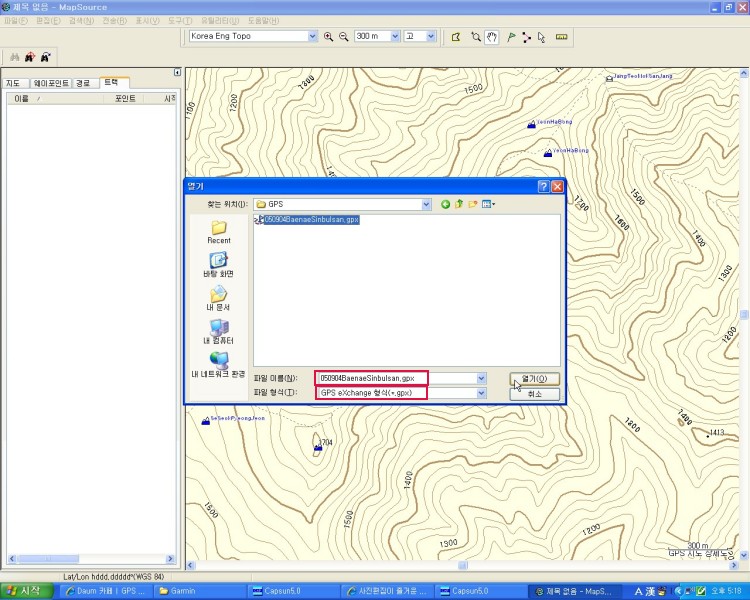This screenshot has height=600, width=750.
Task: Expand the 파일 이름 dropdown arrow
Action: coord(481,378)
